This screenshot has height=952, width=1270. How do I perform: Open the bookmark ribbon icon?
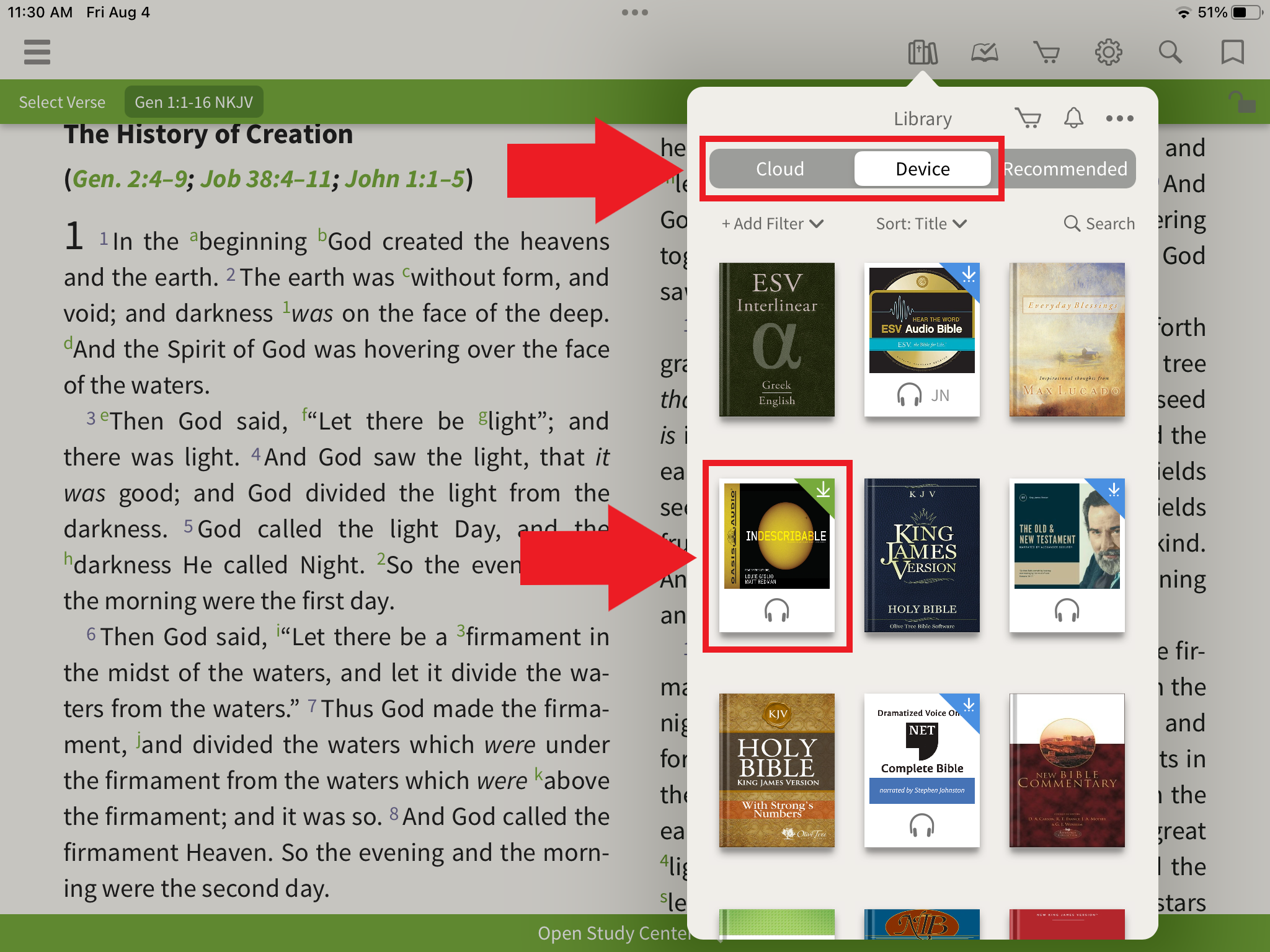pyautogui.click(x=1232, y=52)
